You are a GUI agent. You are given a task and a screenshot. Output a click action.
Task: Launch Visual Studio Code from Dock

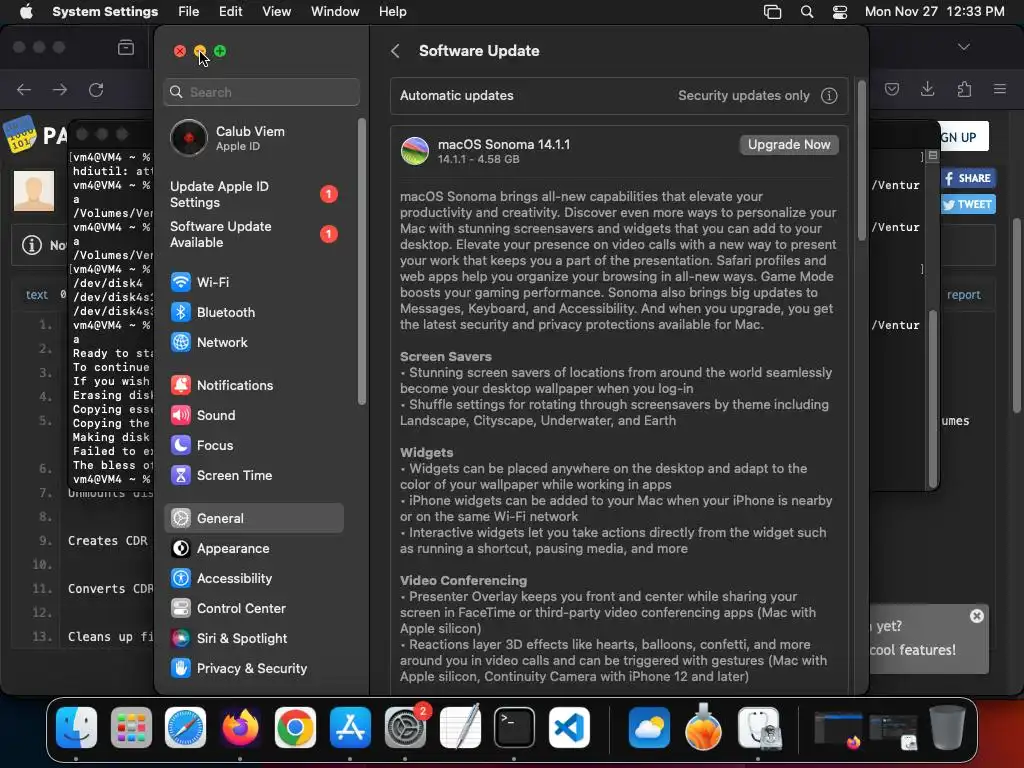click(569, 727)
